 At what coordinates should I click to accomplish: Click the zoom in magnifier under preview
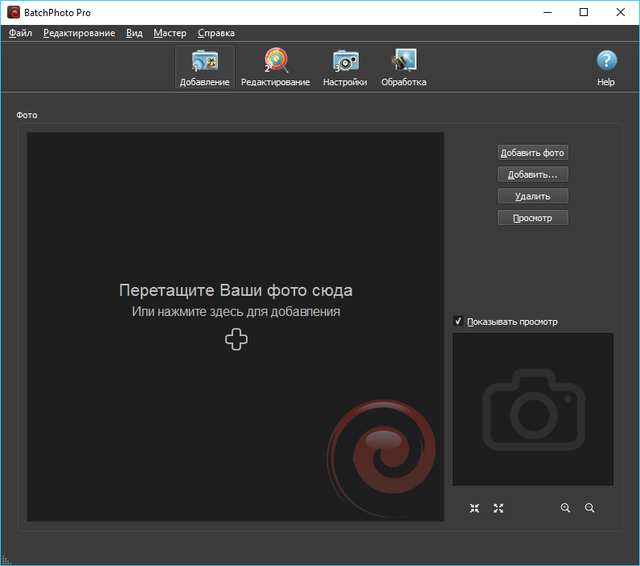(566, 508)
